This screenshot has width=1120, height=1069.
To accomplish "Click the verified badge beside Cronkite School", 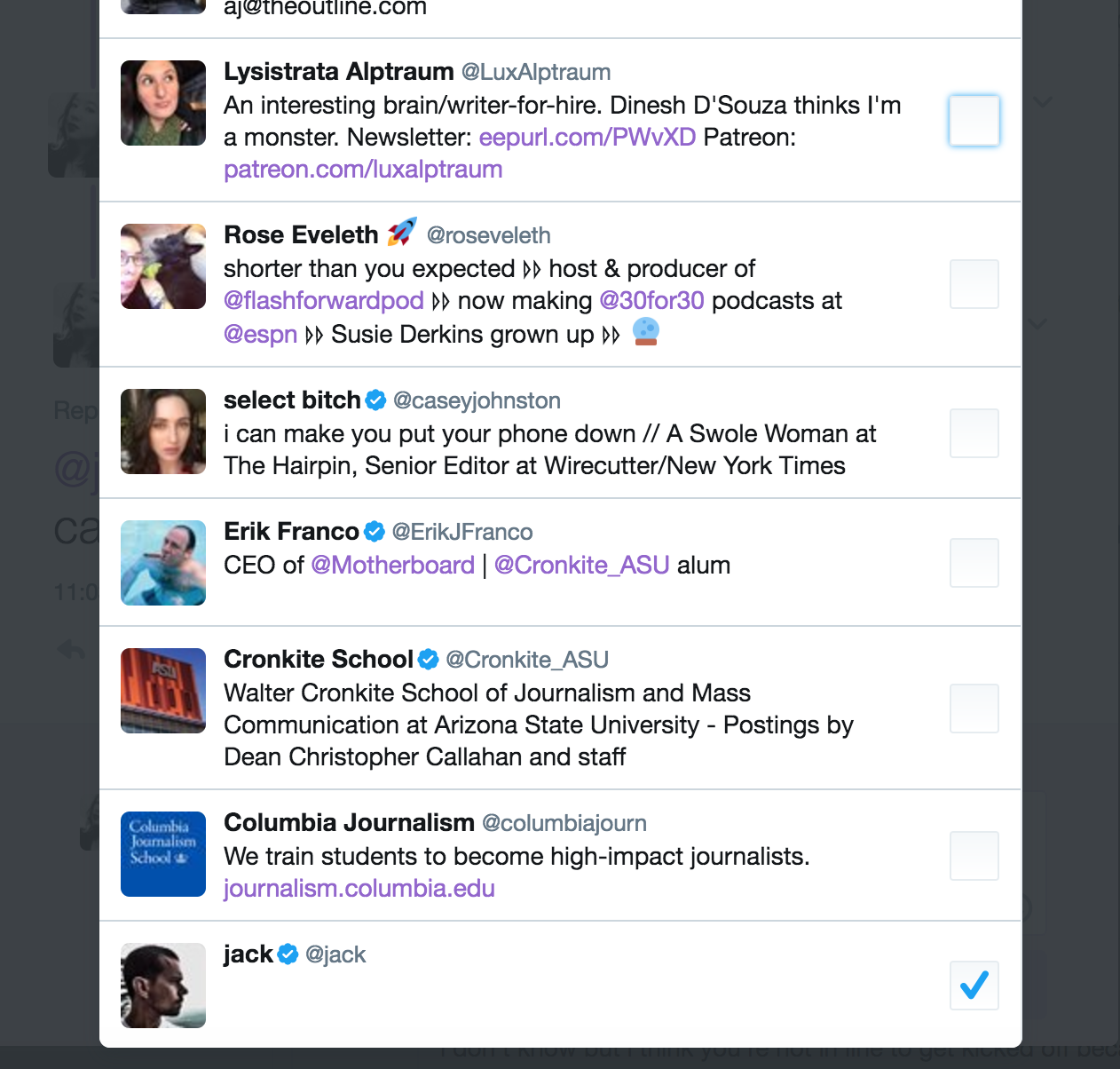I will [x=428, y=660].
